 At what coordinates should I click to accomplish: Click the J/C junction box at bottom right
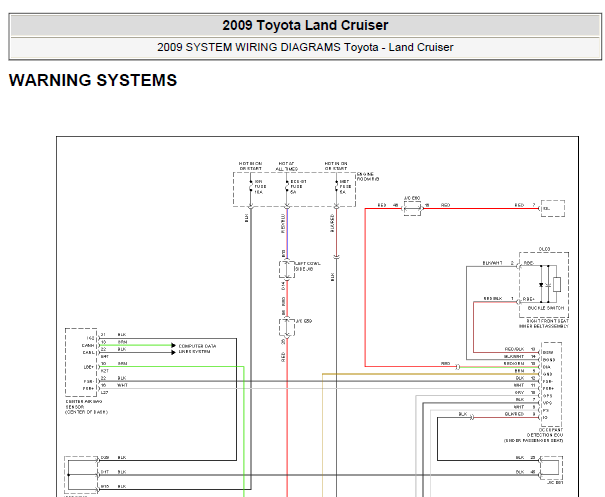(551, 468)
